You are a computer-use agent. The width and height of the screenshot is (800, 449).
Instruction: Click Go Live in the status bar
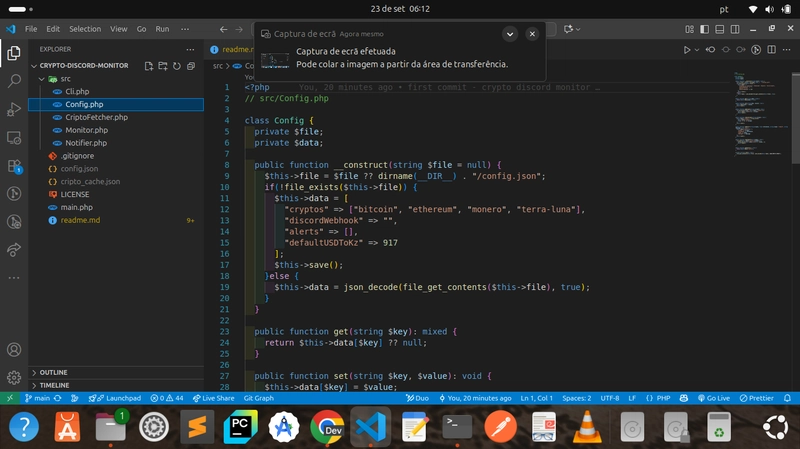coord(711,398)
